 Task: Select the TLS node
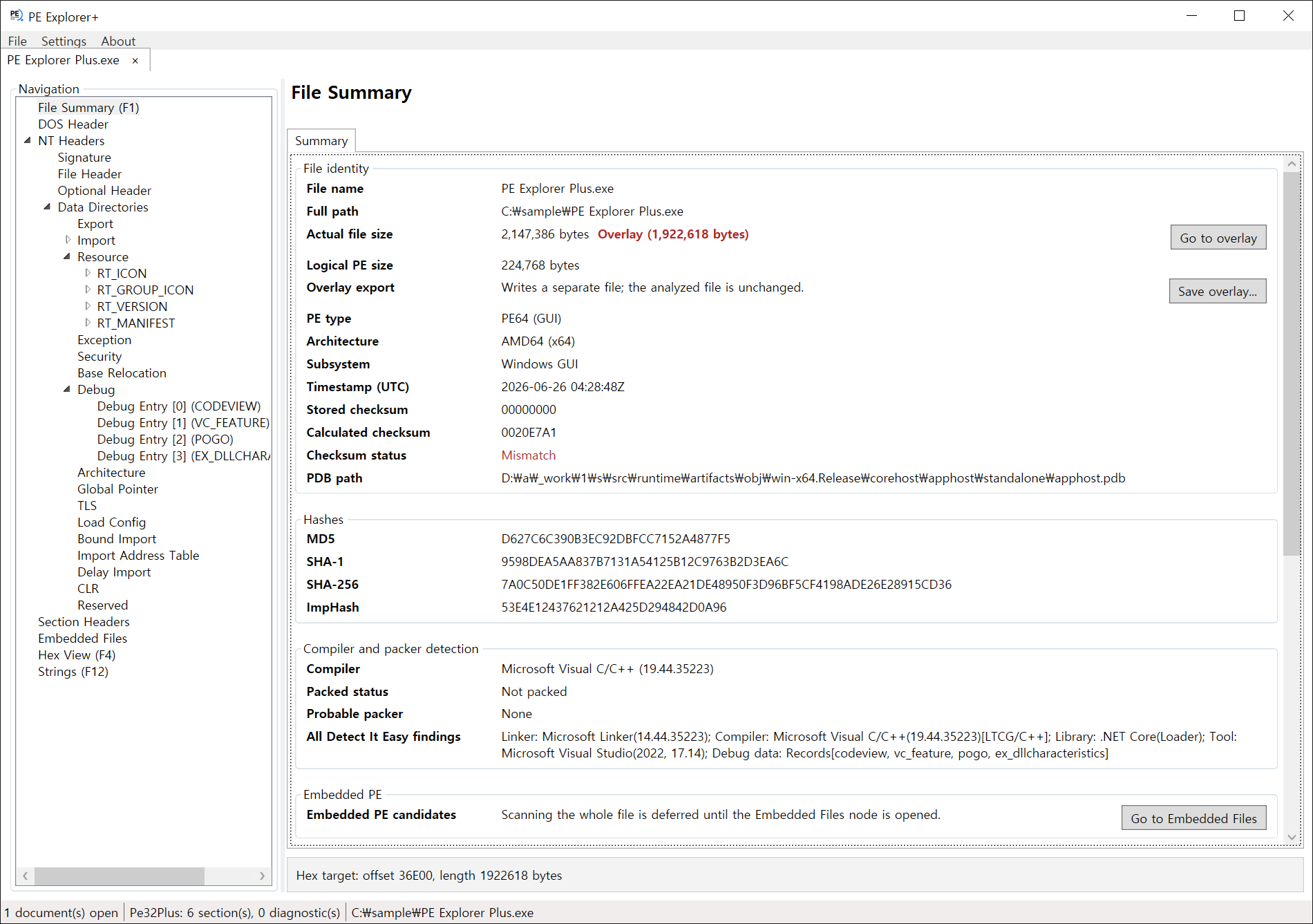point(87,506)
